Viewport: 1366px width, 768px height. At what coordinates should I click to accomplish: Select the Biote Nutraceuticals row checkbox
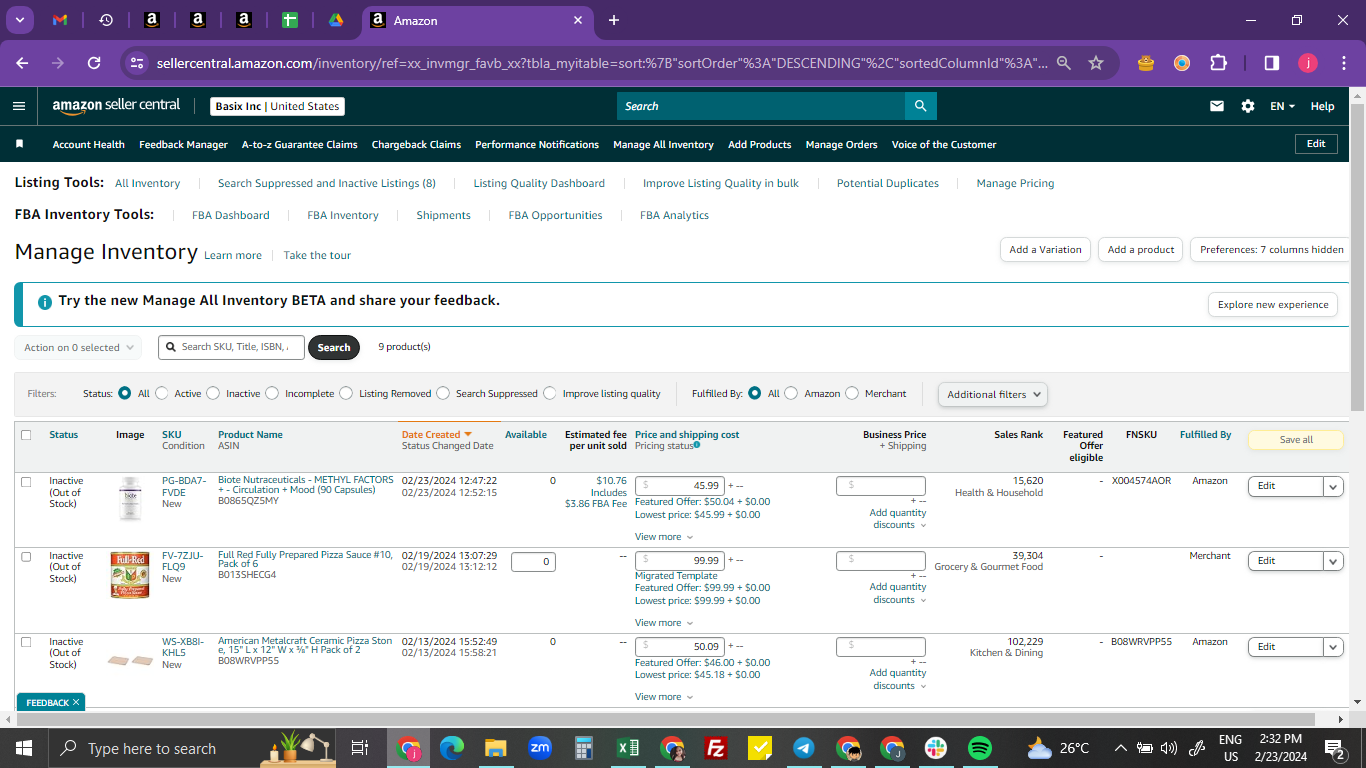click(26, 482)
